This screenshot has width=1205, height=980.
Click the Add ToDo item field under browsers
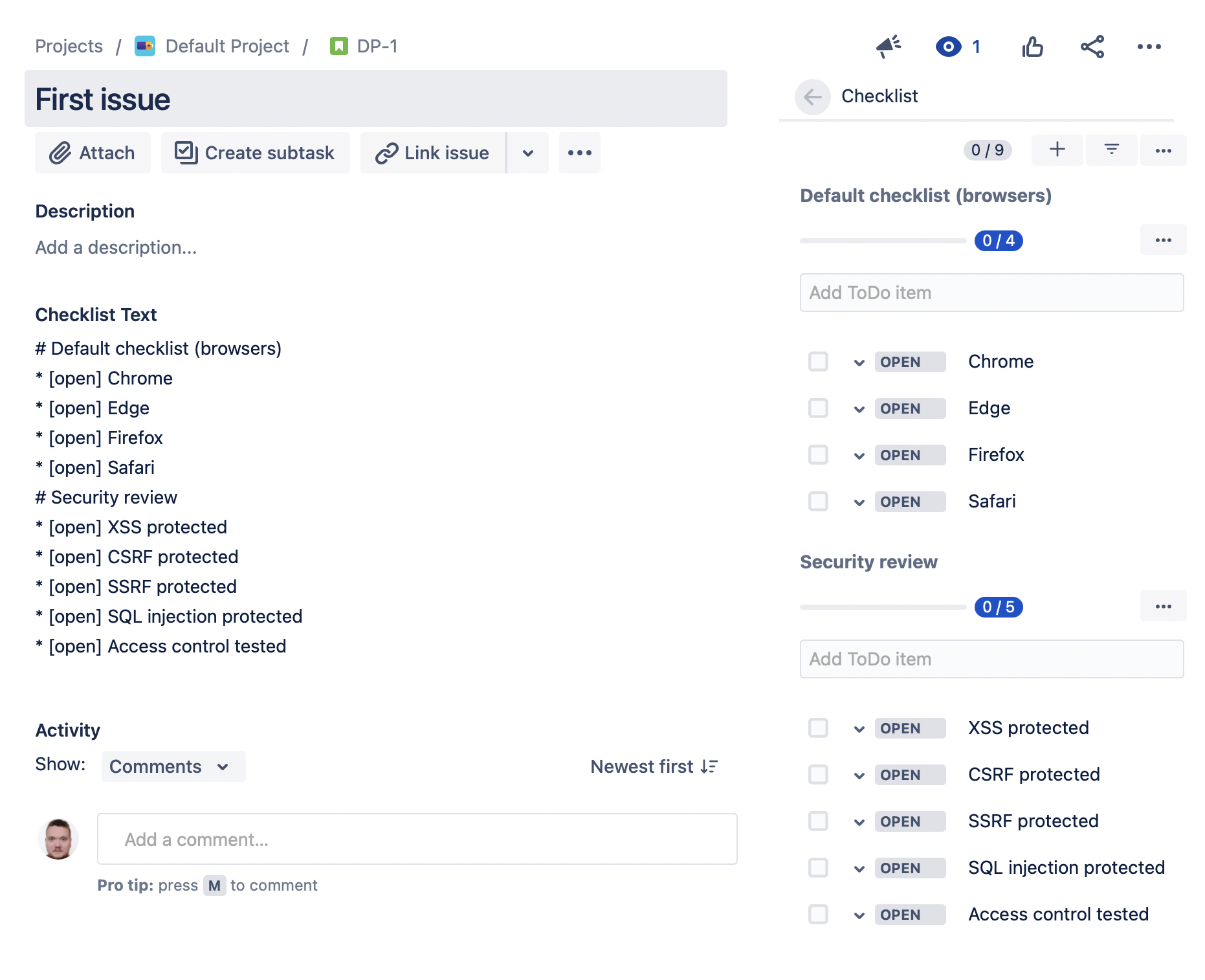point(991,293)
